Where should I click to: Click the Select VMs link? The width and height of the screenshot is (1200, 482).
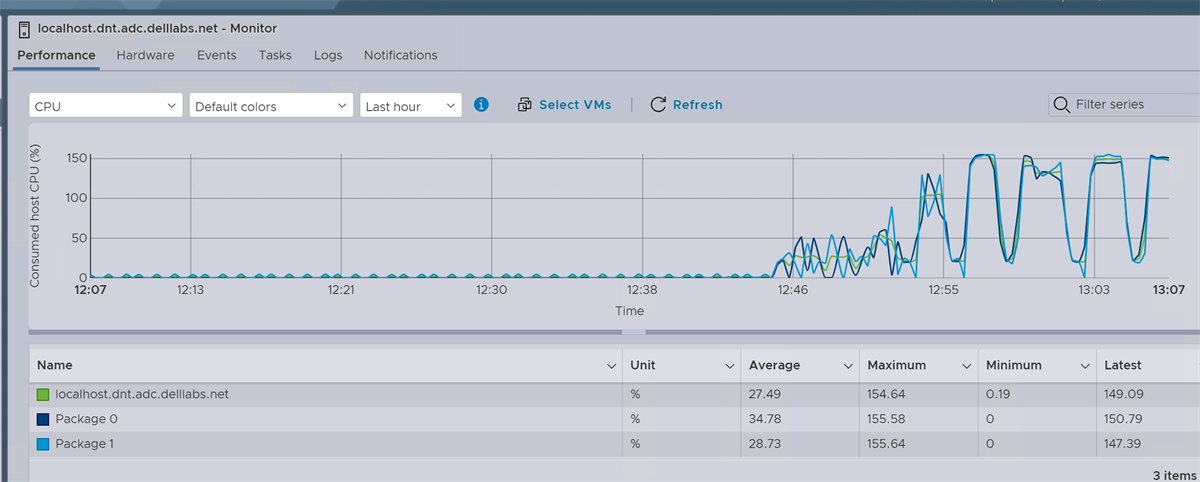(x=575, y=104)
